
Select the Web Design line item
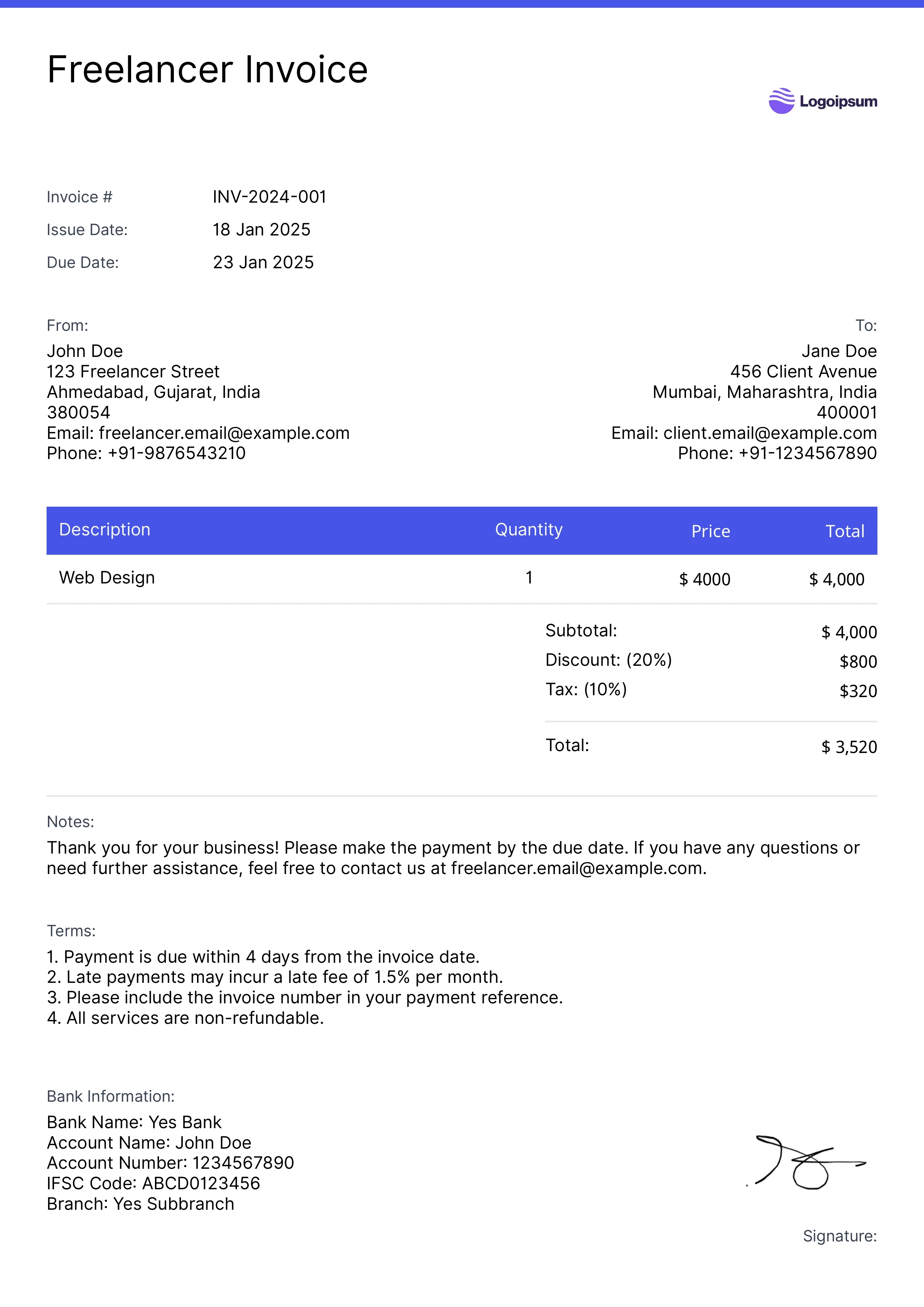107,578
